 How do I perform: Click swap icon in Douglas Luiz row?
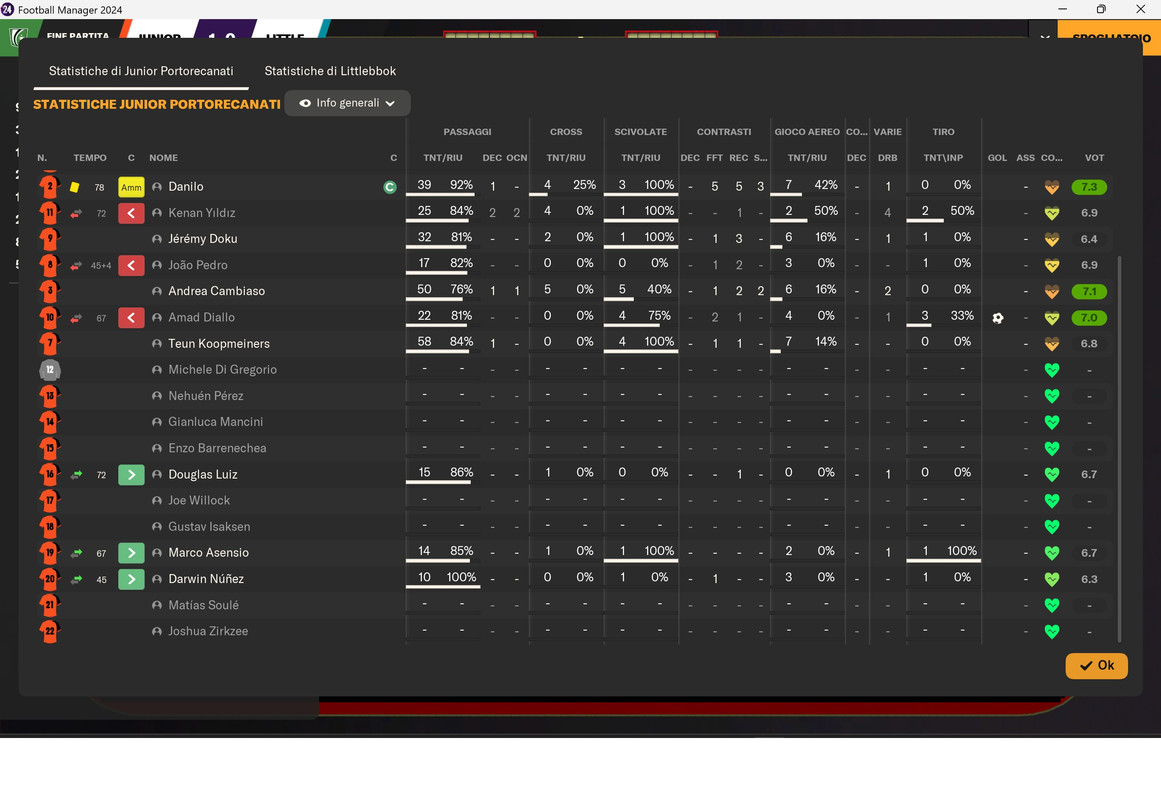tap(76, 475)
